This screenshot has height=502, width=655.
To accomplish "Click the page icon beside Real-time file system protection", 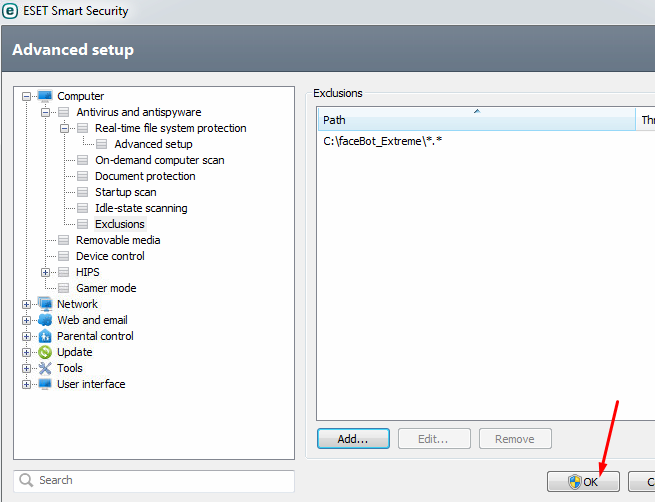I will (83, 128).
